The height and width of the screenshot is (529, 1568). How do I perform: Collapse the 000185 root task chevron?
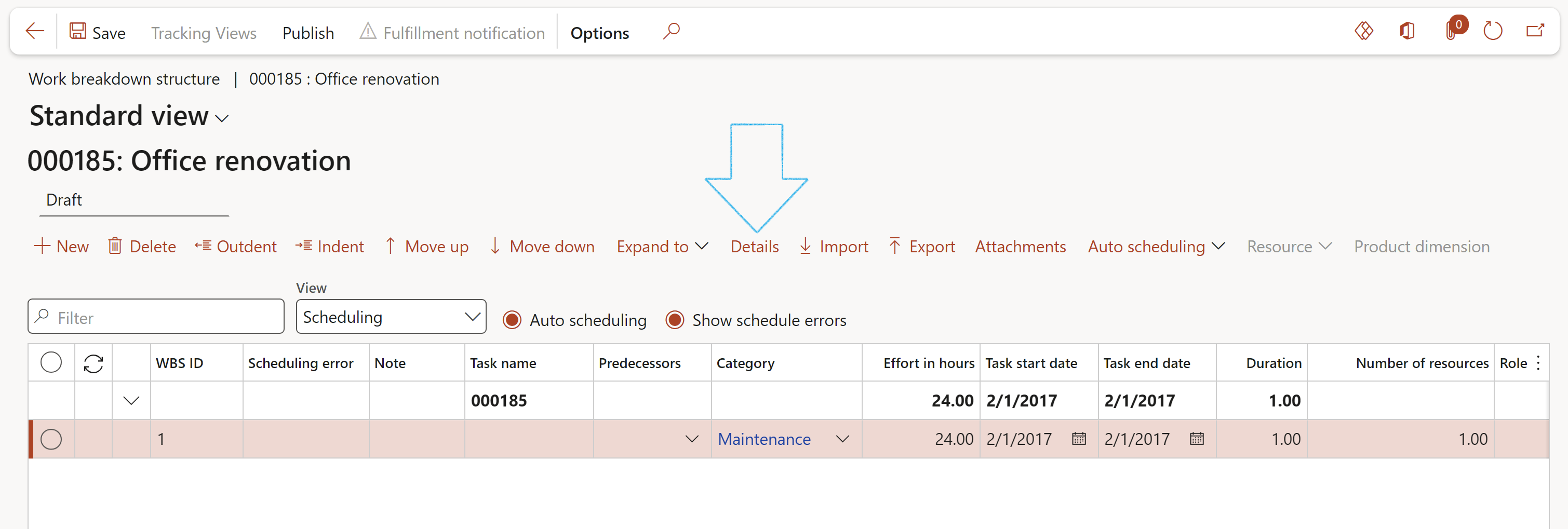131,401
